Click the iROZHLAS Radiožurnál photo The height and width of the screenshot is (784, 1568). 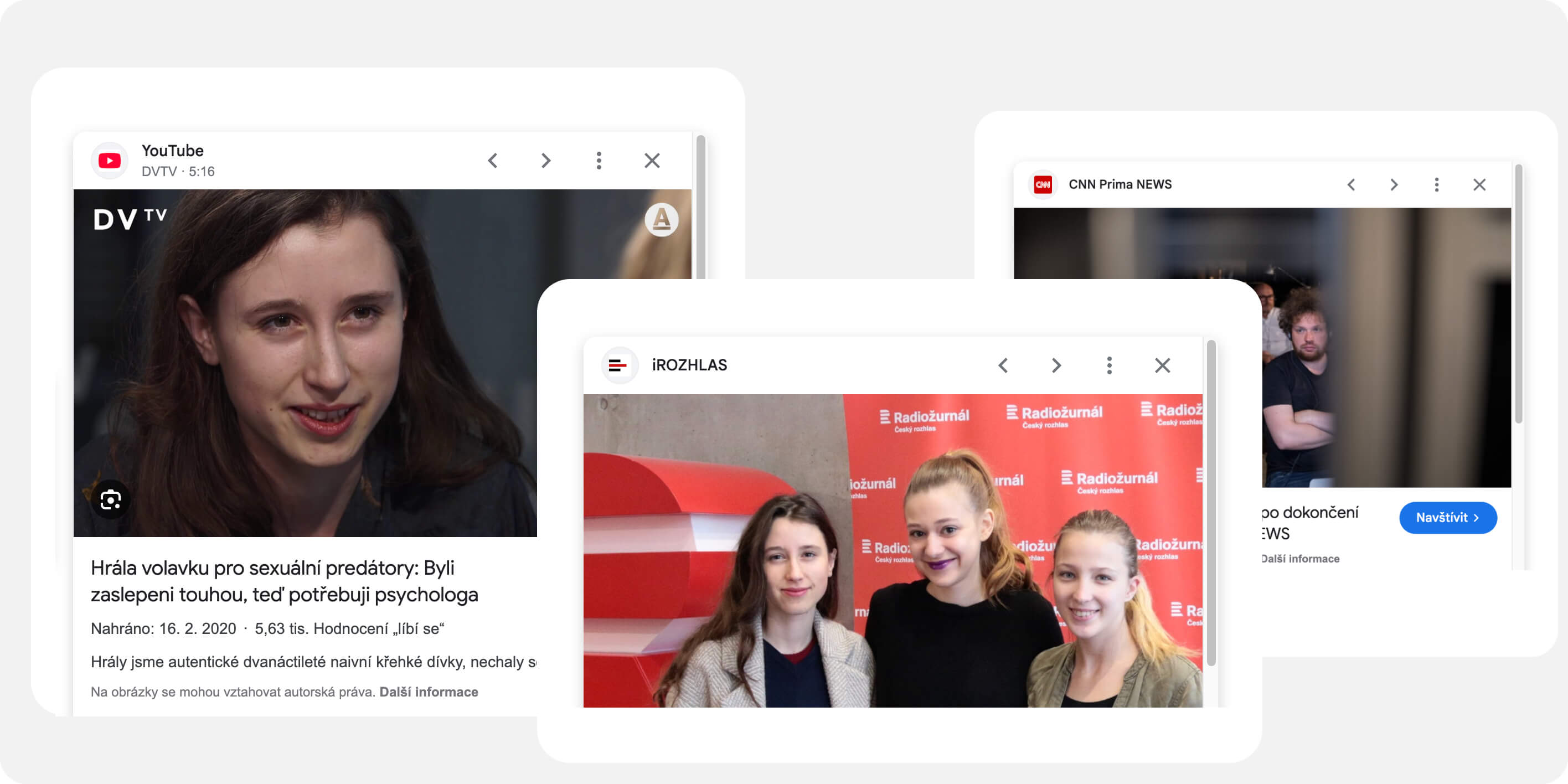[x=893, y=550]
